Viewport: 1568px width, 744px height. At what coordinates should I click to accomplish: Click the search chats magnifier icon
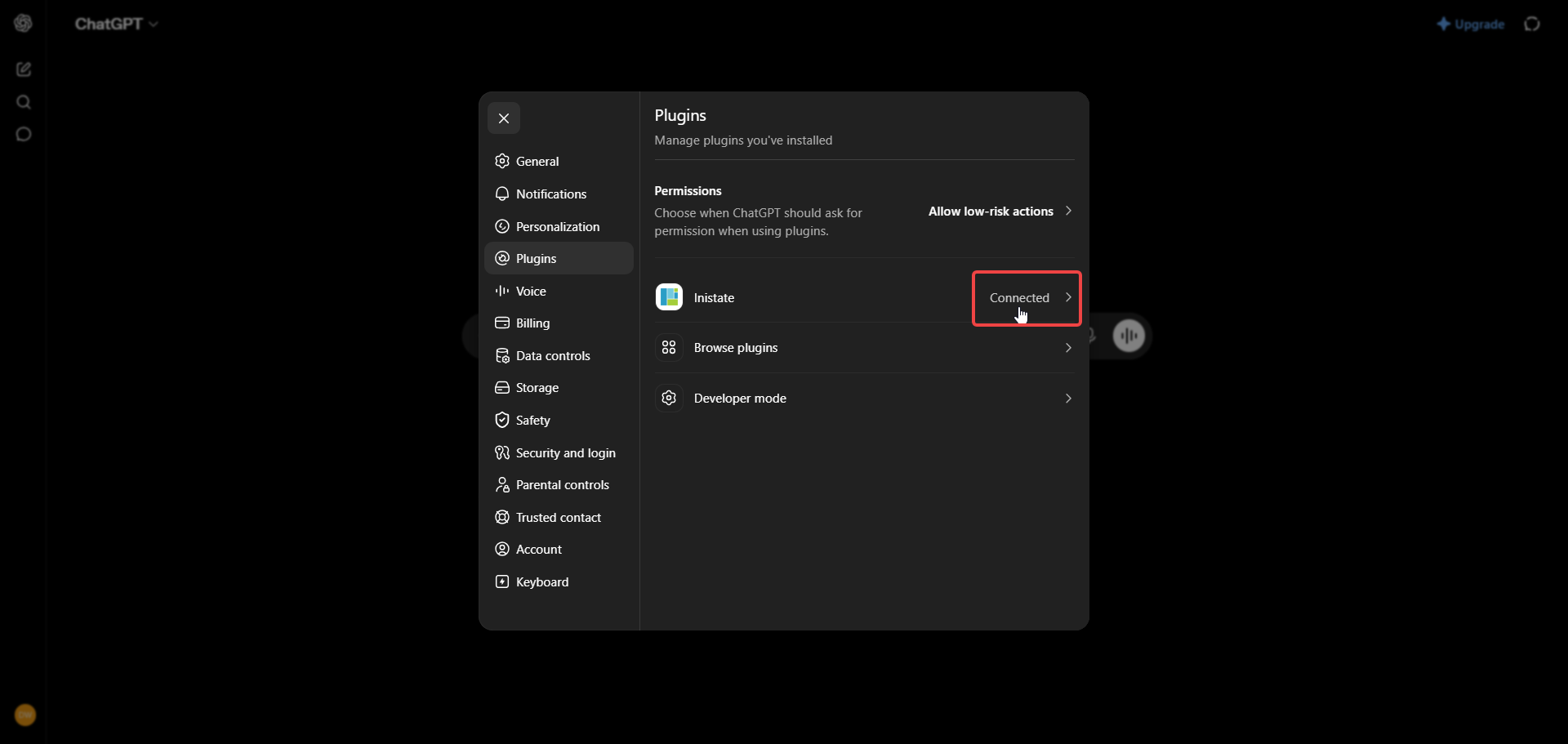pos(24,102)
